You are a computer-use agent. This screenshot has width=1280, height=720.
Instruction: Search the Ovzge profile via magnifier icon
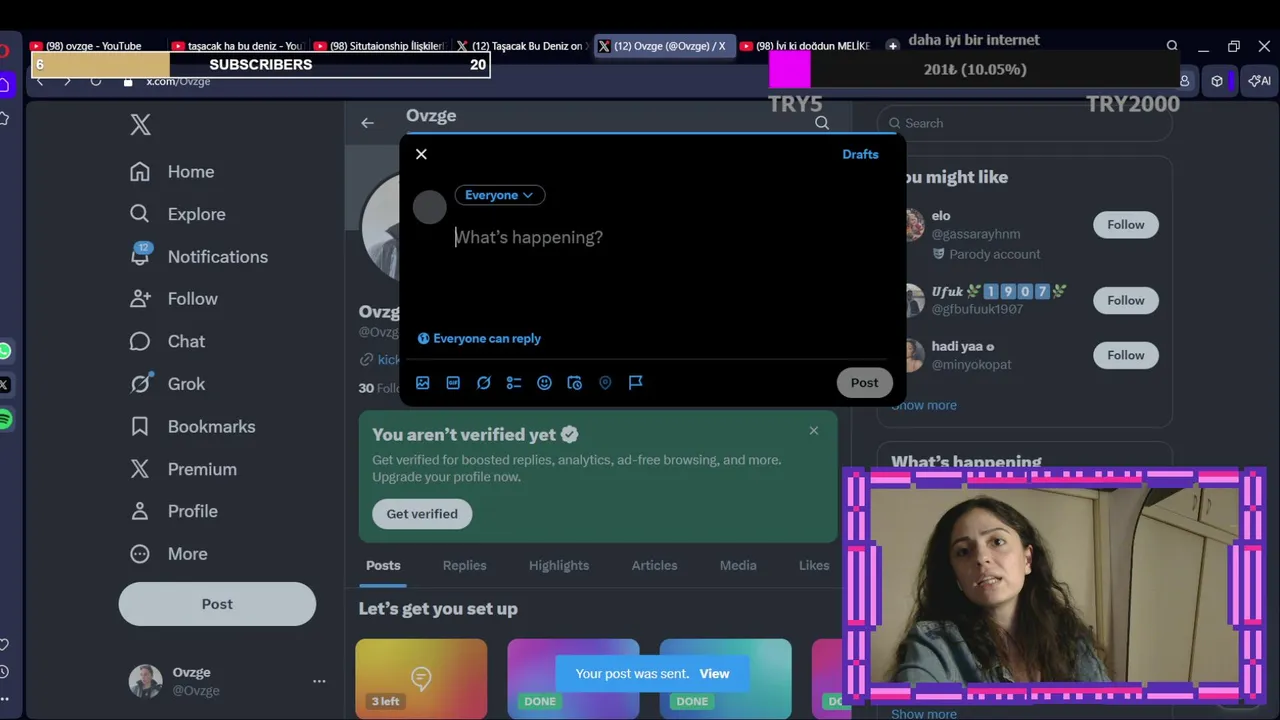(822, 123)
